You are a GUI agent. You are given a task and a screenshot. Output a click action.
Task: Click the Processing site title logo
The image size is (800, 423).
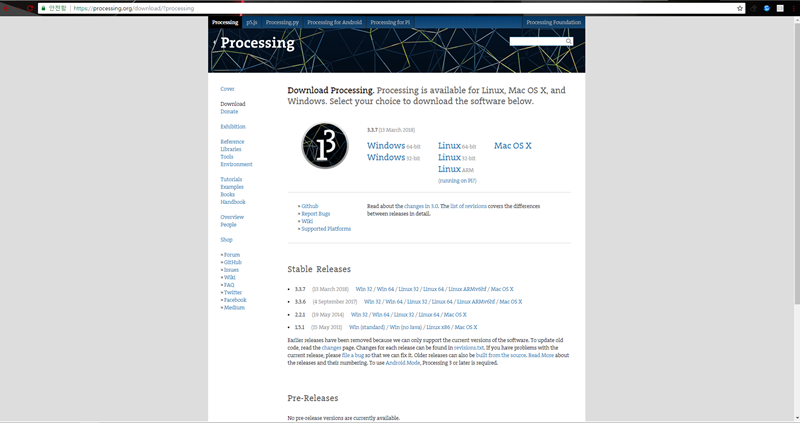[257, 43]
